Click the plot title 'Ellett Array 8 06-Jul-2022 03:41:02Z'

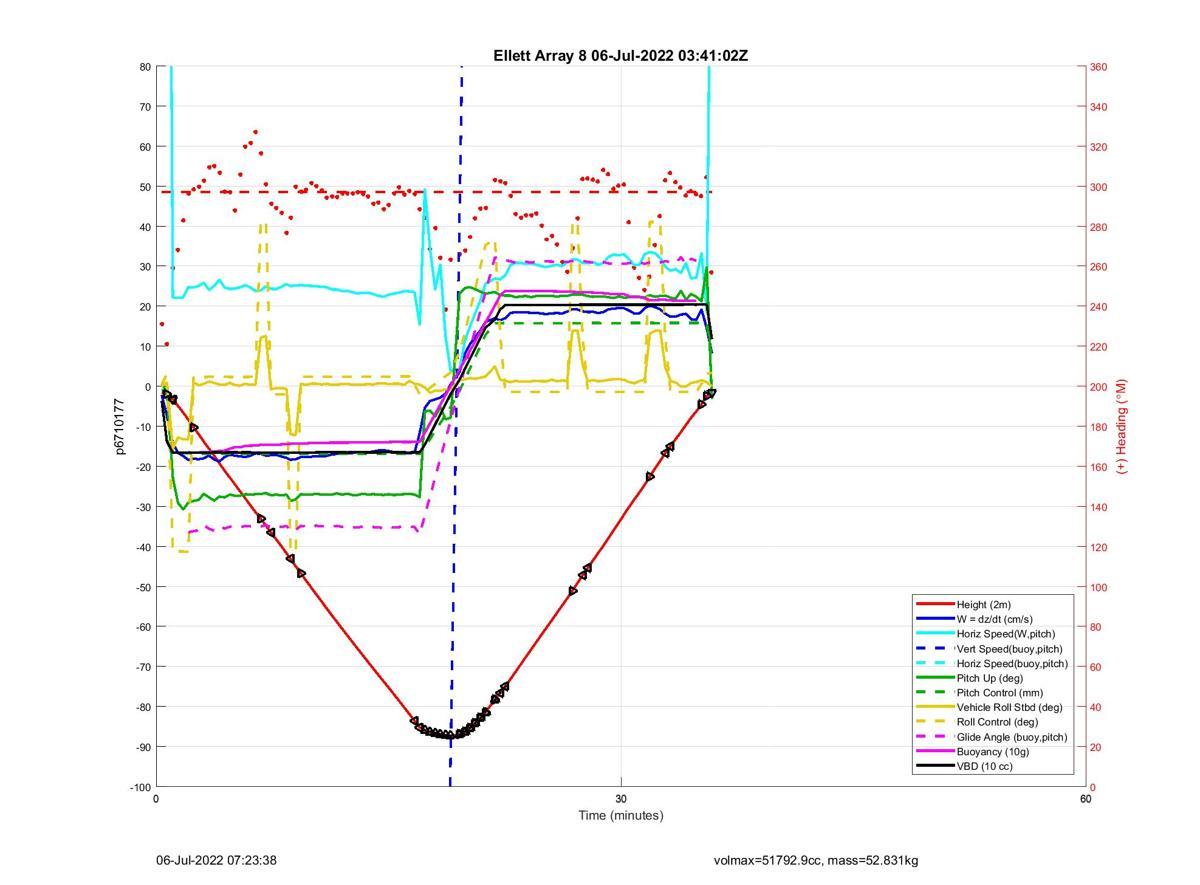(x=620, y=56)
